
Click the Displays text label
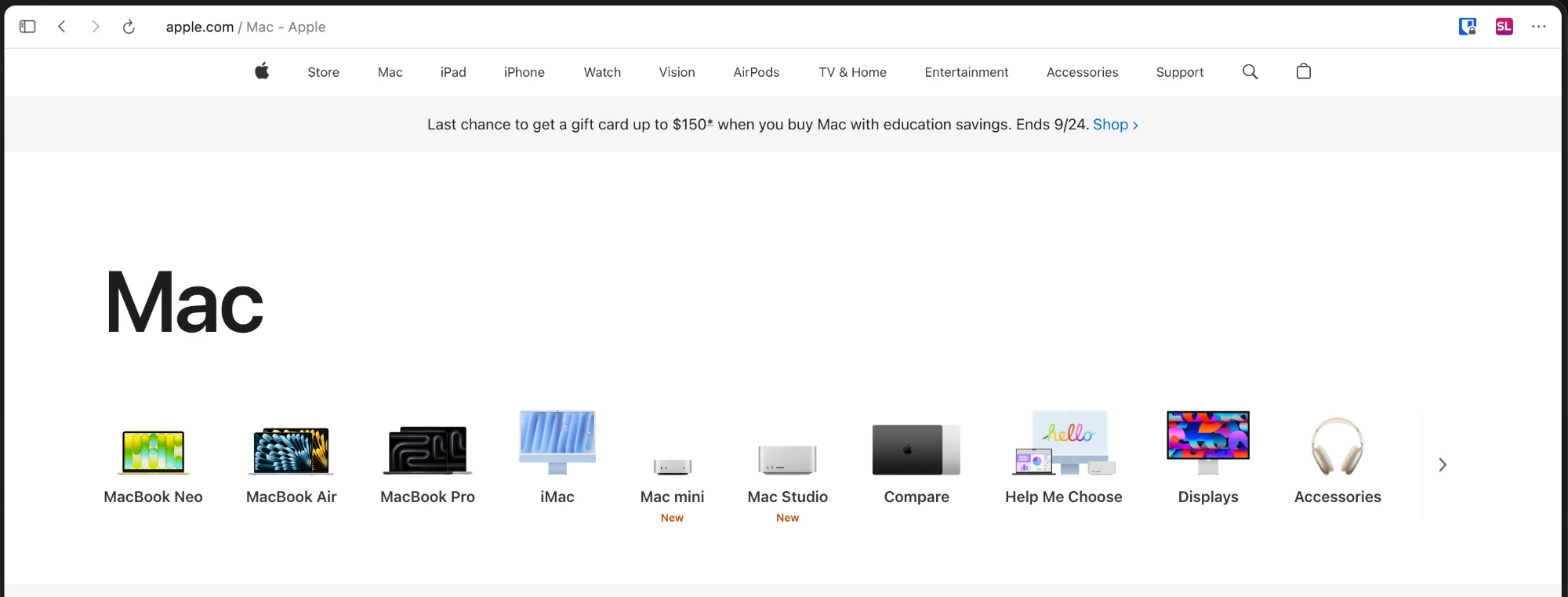tap(1208, 497)
